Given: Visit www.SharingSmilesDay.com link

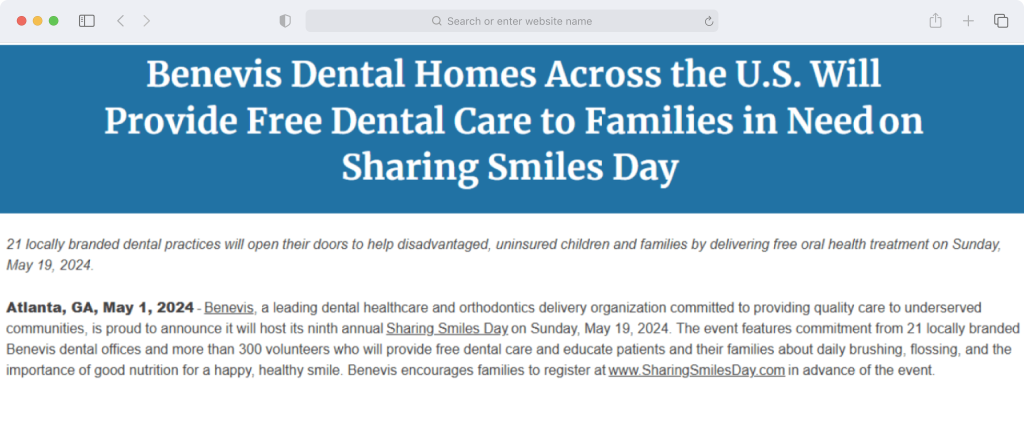Looking at the screenshot, I should point(696,371).
